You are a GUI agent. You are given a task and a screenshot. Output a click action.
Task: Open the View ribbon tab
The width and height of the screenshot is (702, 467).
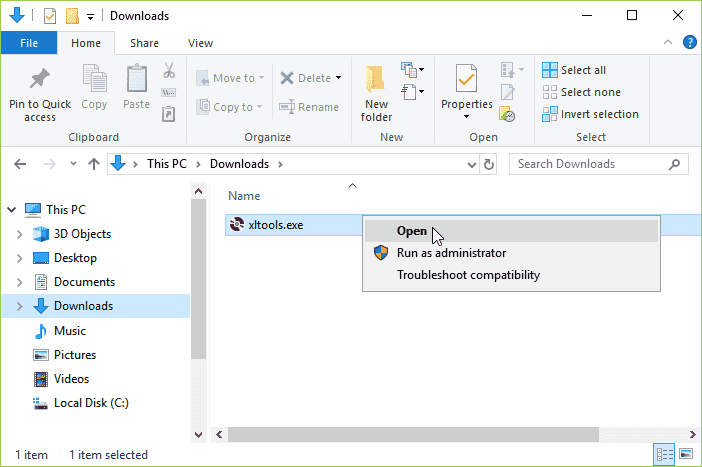point(200,43)
